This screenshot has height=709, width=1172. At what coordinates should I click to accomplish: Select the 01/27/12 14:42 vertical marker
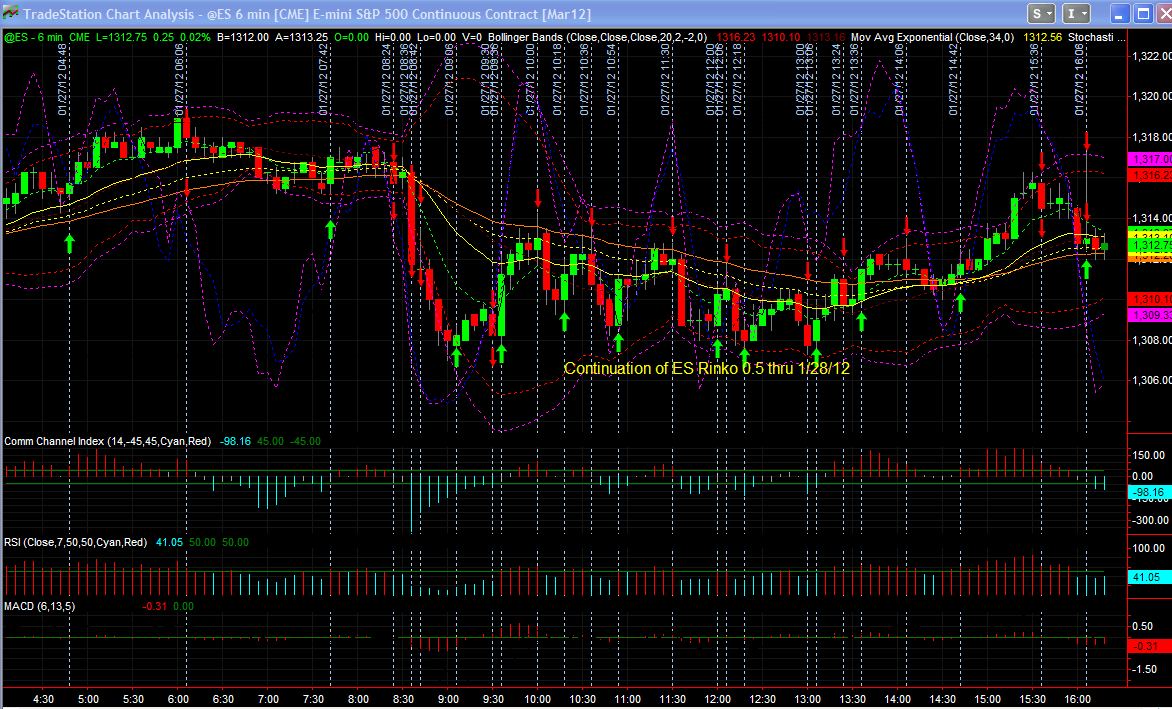click(x=954, y=78)
